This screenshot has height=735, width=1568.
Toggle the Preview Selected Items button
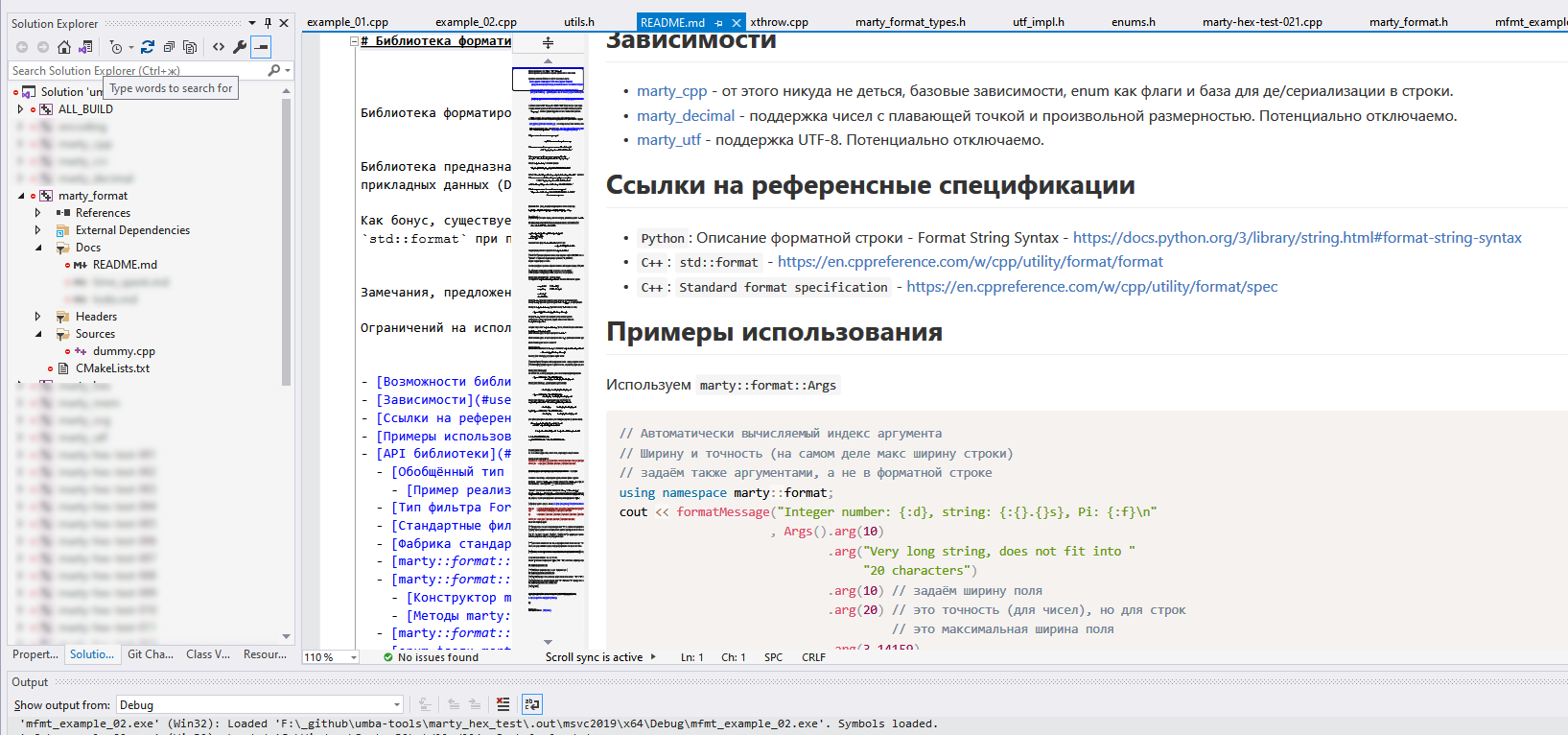pos(261,46)
